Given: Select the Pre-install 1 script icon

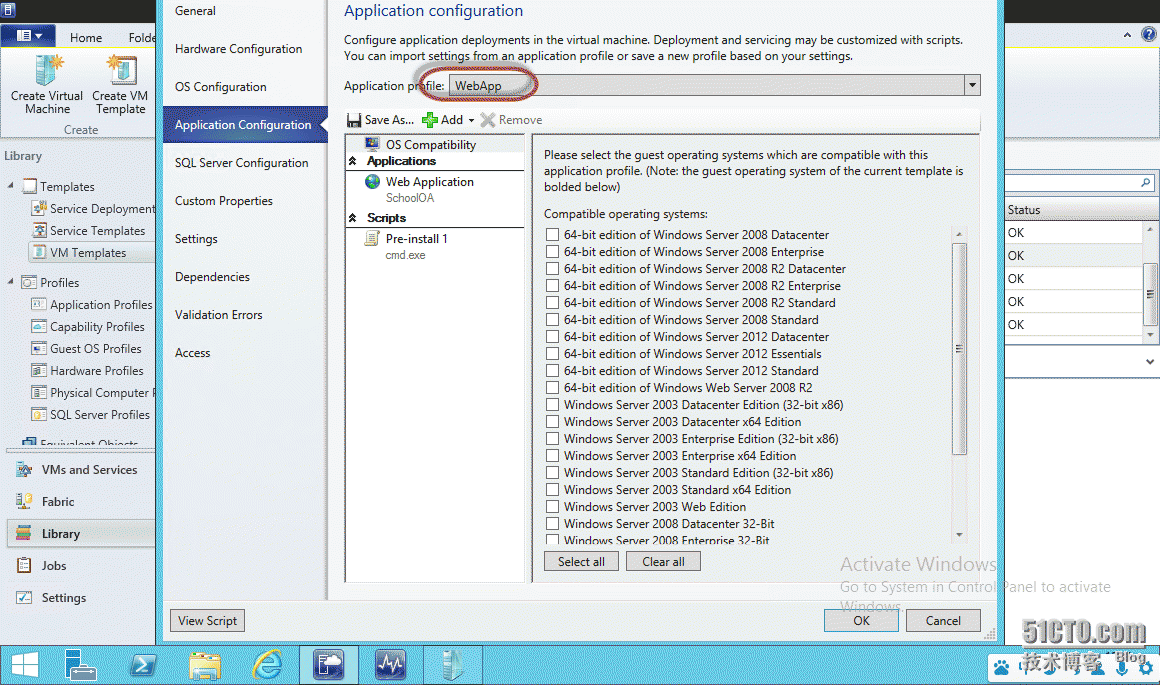Looking at the screenshot, I should tap(372, 238).
